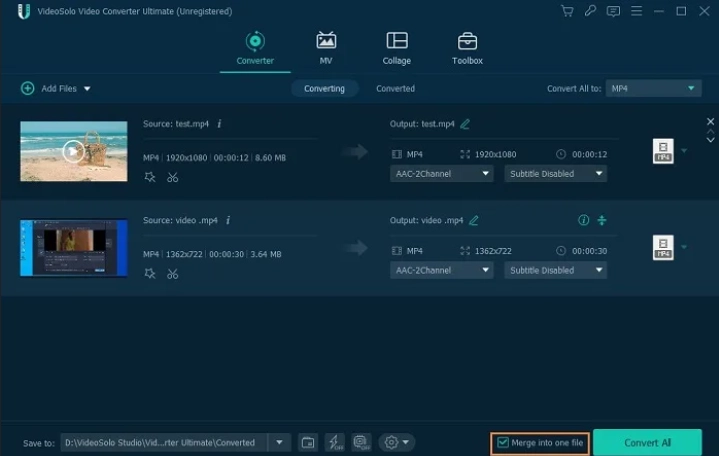719x456 pixels.
Task: Expand the Add Files dropdown arrow
Action: 87,89
